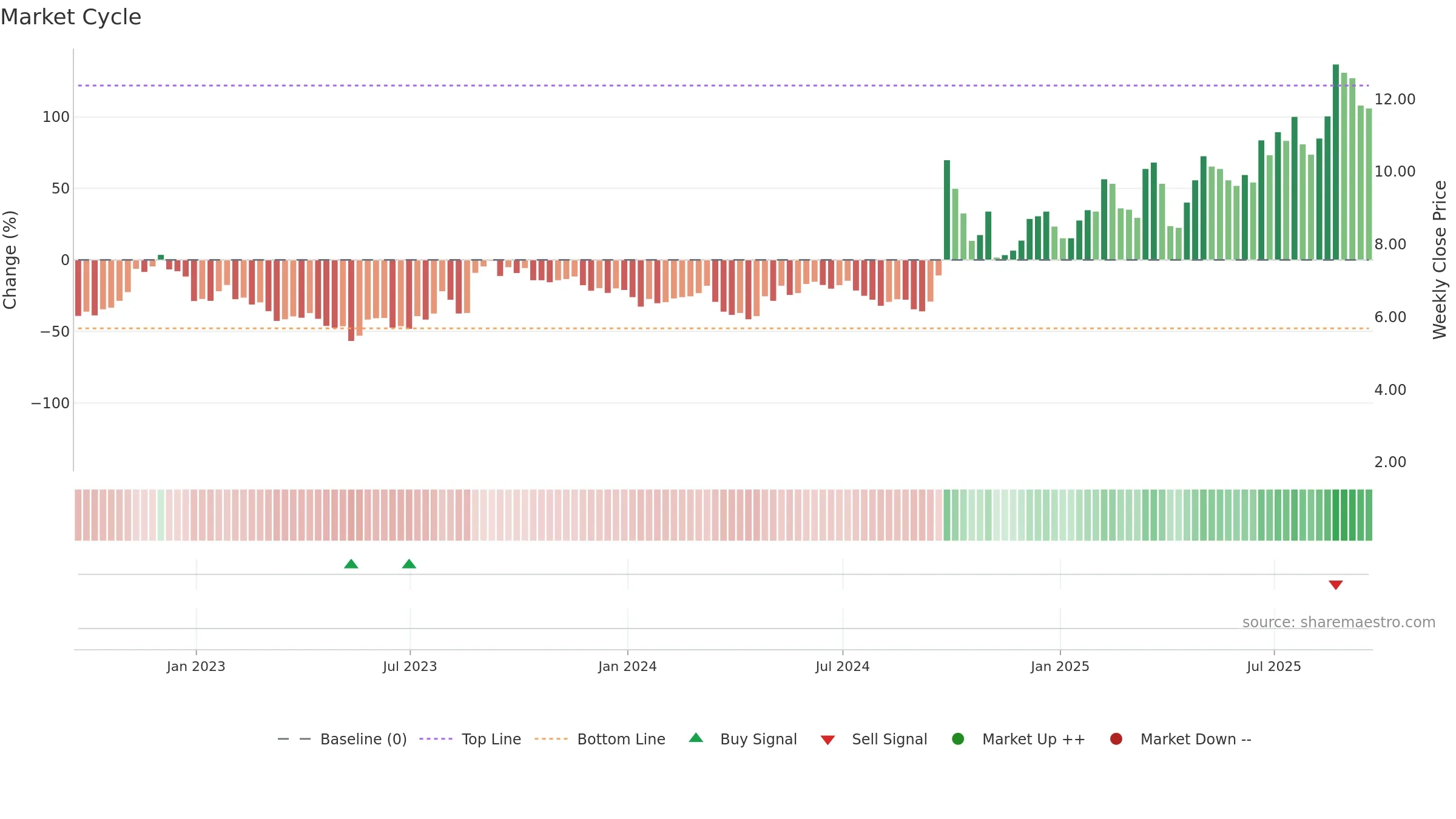The height and width of the screenshot is (819, 1456).
Task: Toggle the Top Line legend entry
Action: [470, 739]
